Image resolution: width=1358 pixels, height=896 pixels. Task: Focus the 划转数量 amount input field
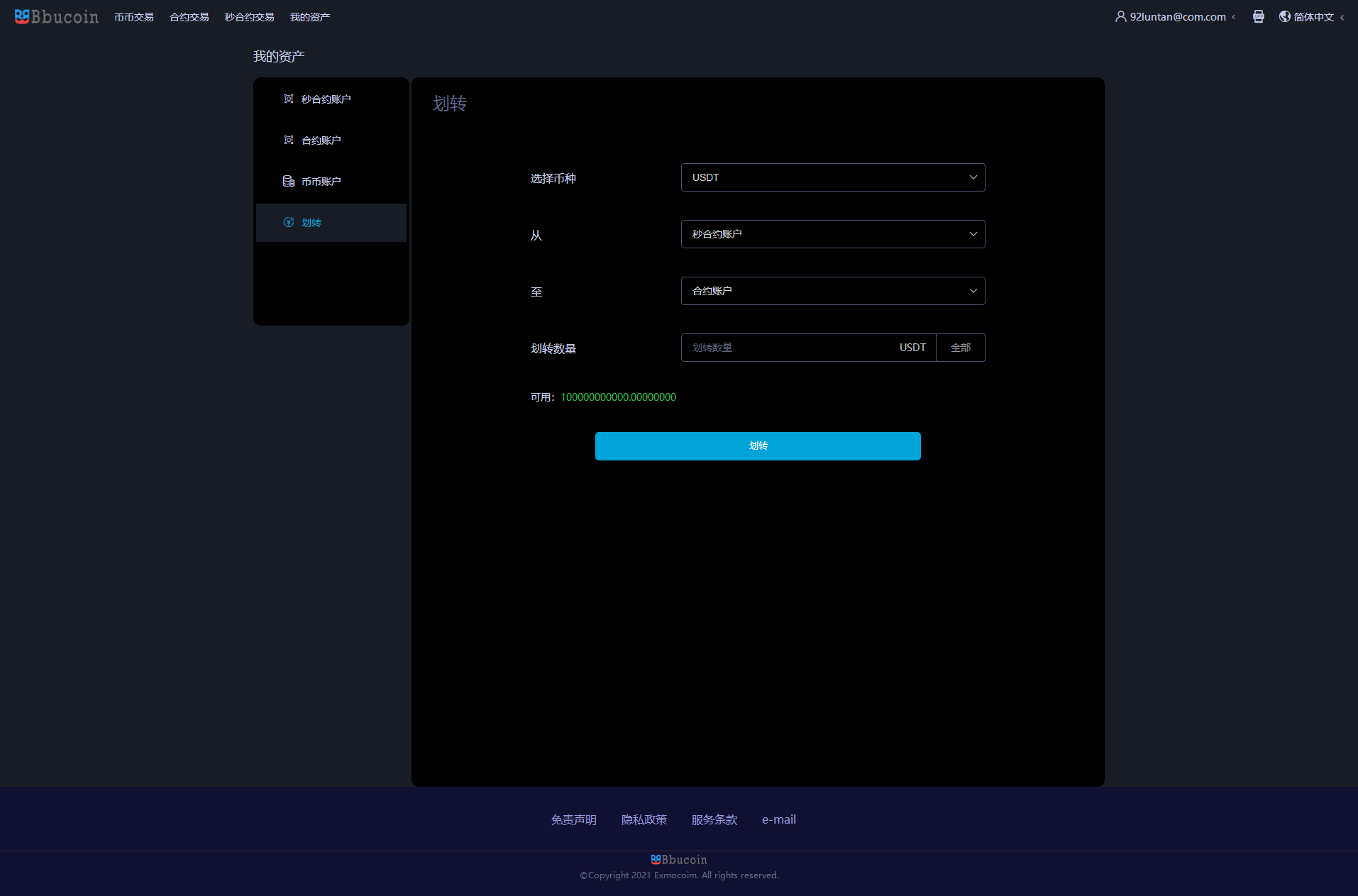pyautogui.click(x=788, y=348)
